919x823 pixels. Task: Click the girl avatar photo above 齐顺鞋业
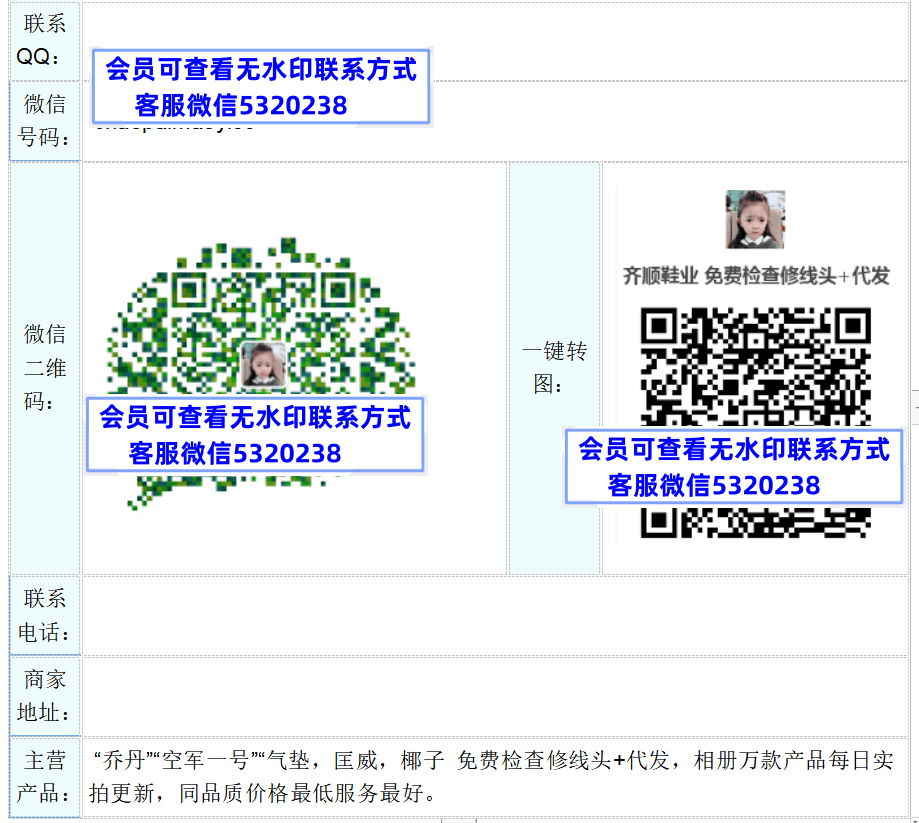(755, 219)
